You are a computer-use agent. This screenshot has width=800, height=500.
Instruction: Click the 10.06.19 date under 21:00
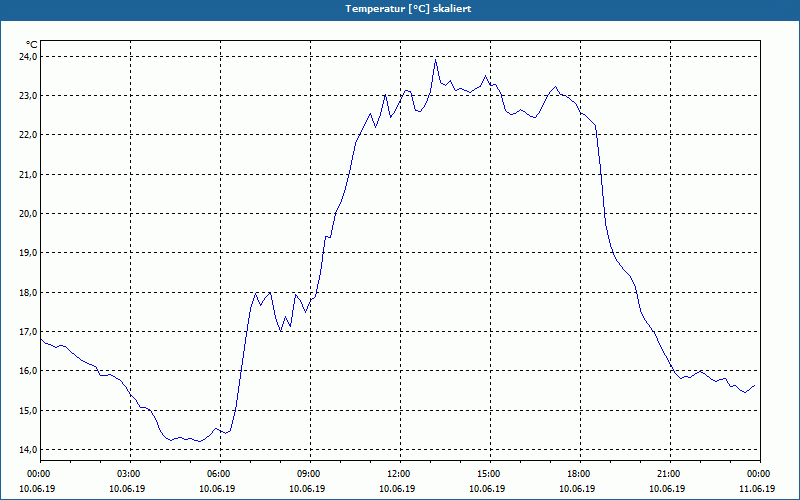pyautogui.click(x=667, y=489)
